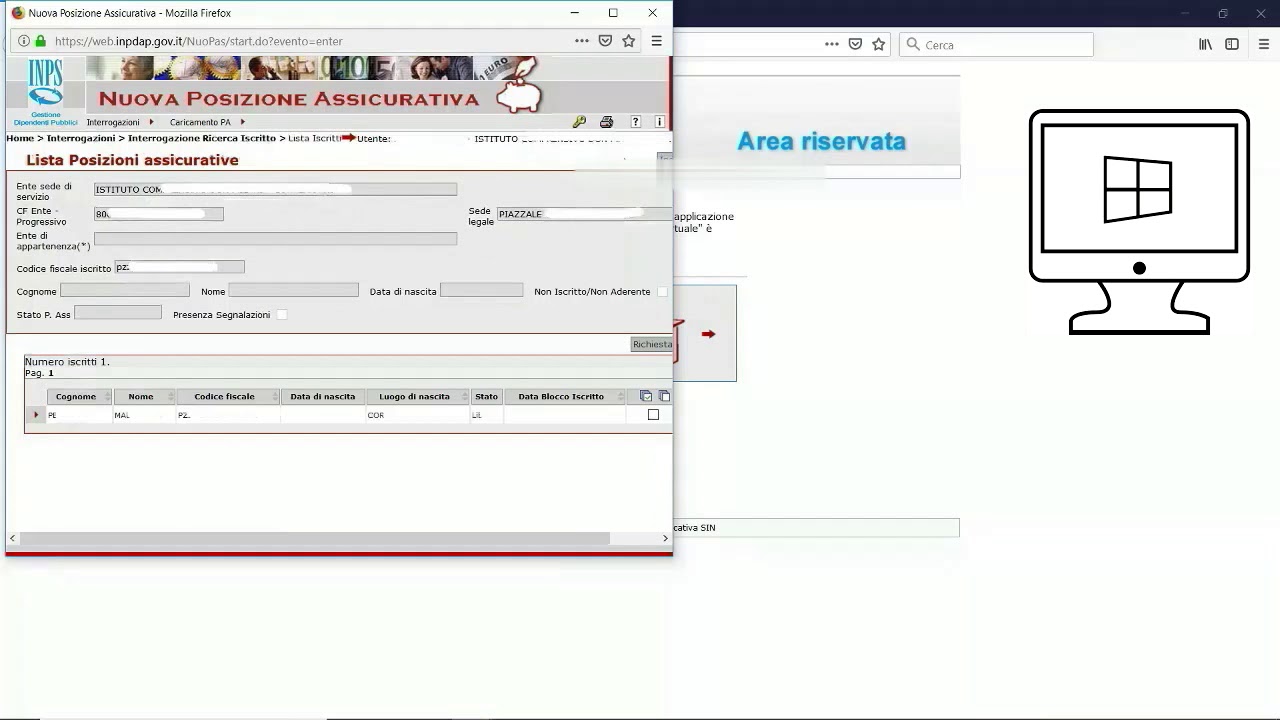Click Interrogazione Ricerca Iscritto breadcrumb
This screenshot has width=1280, height=720.
[x=202, y=138]
